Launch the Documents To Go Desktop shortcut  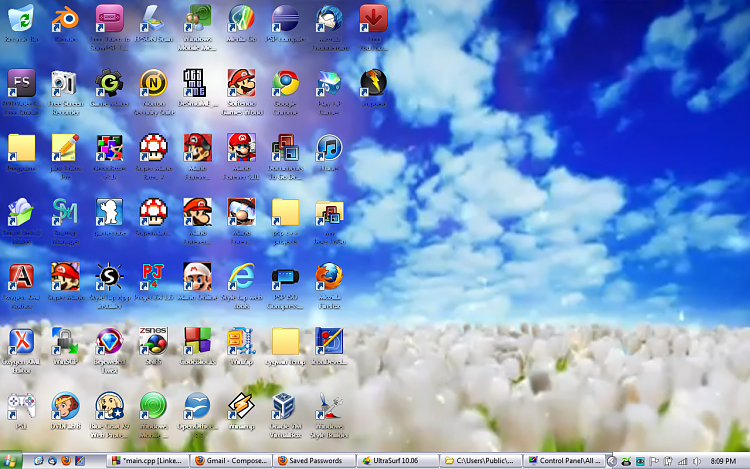coord(286,148)
